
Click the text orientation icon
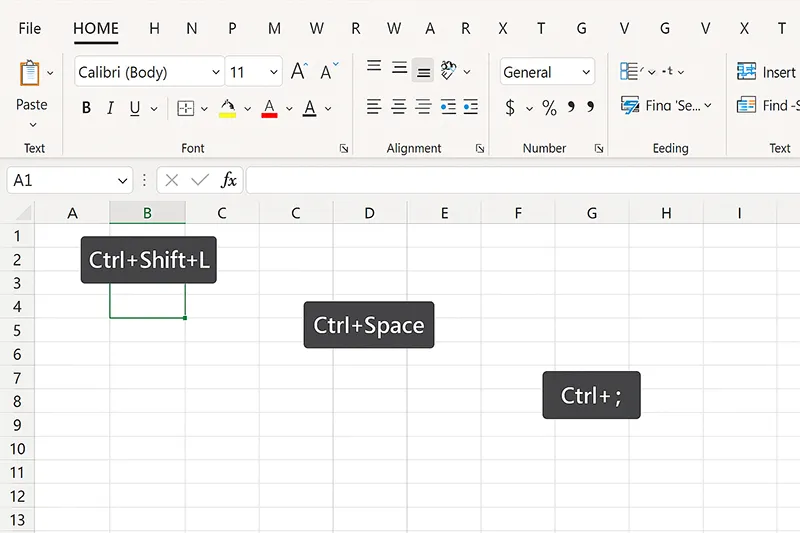tap(448, 70)
